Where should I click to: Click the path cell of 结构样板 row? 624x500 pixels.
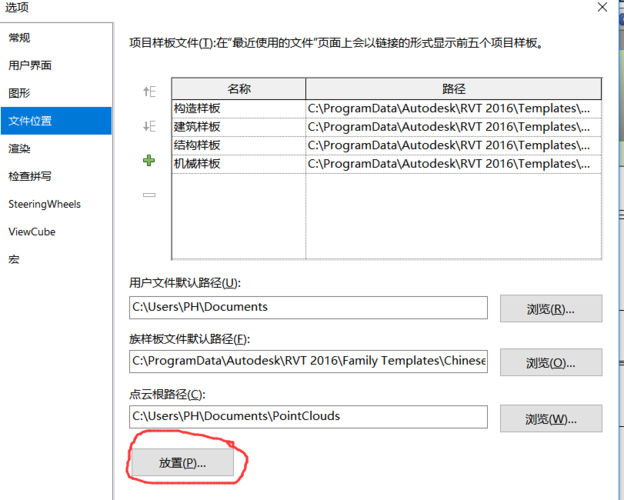click(454, 145)
